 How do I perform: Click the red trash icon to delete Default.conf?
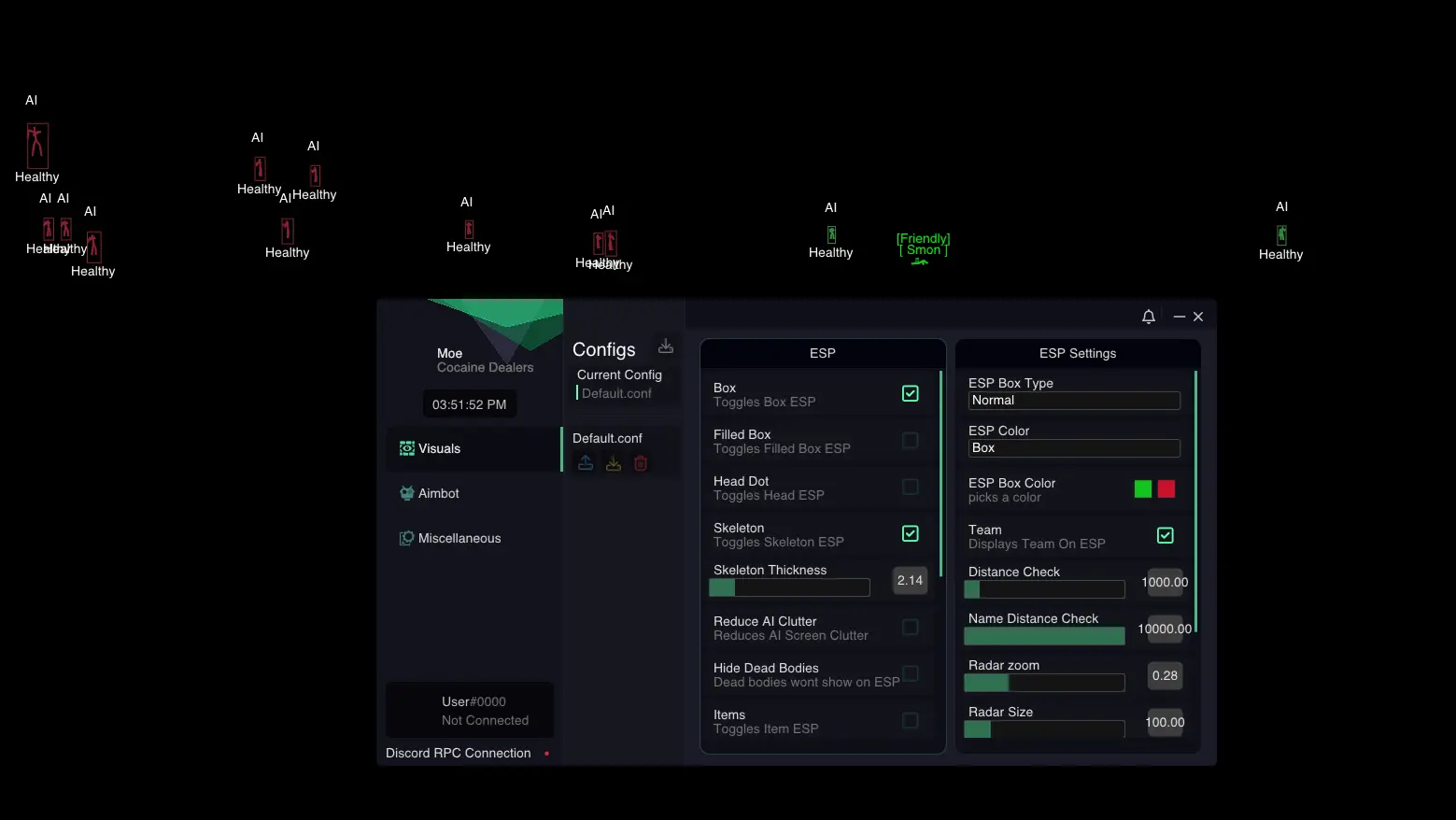[x=640, y=462]
